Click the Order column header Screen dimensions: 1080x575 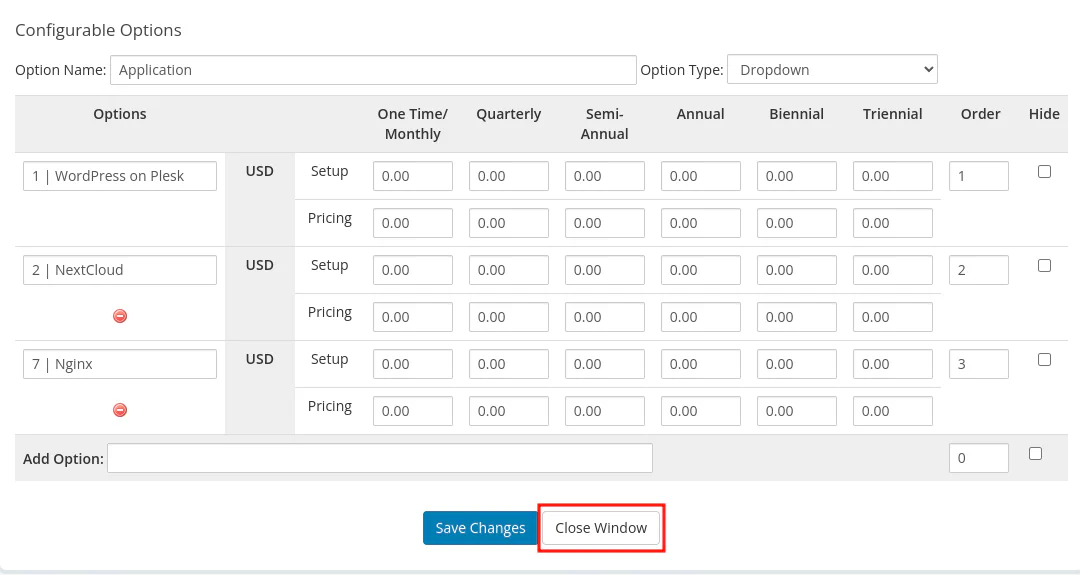click(981, 114)
